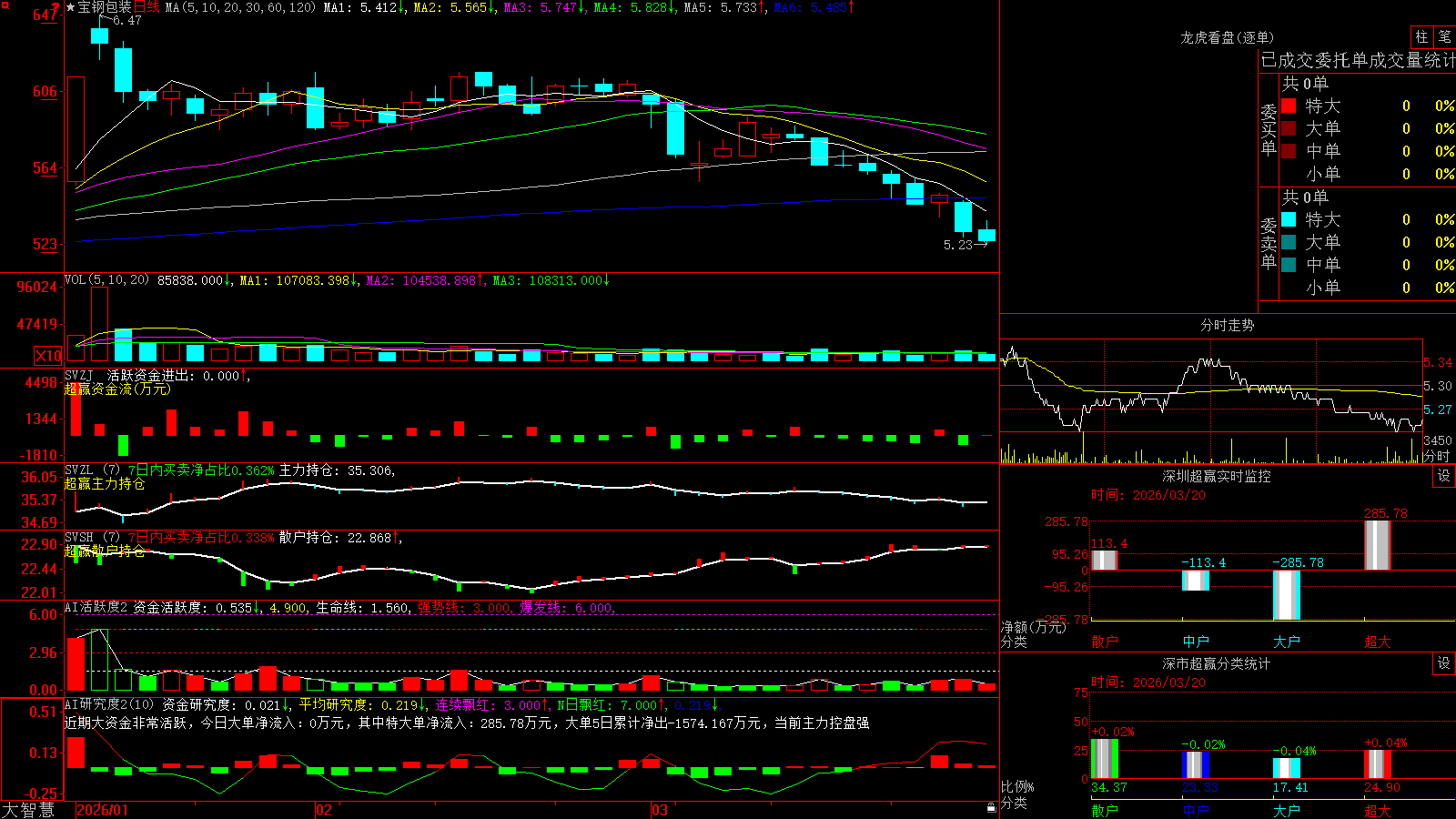1456x819 pixels.
Task: Click the cyan 特大 sell order swatch
Action: click(1289, 219)
